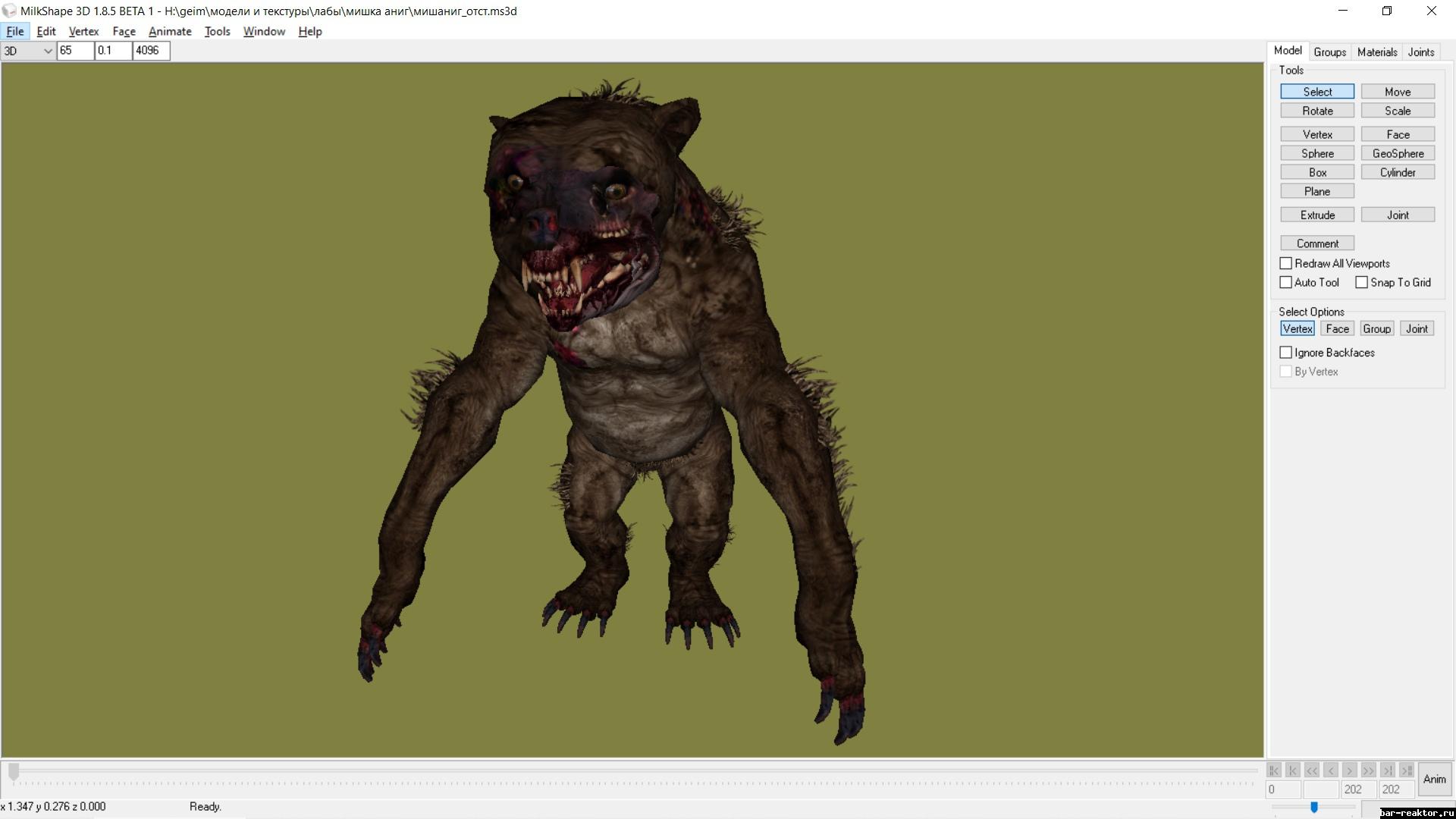Pick the Cylinder primitive tool
This screenshot has height=819, width=1456.
1398,172
